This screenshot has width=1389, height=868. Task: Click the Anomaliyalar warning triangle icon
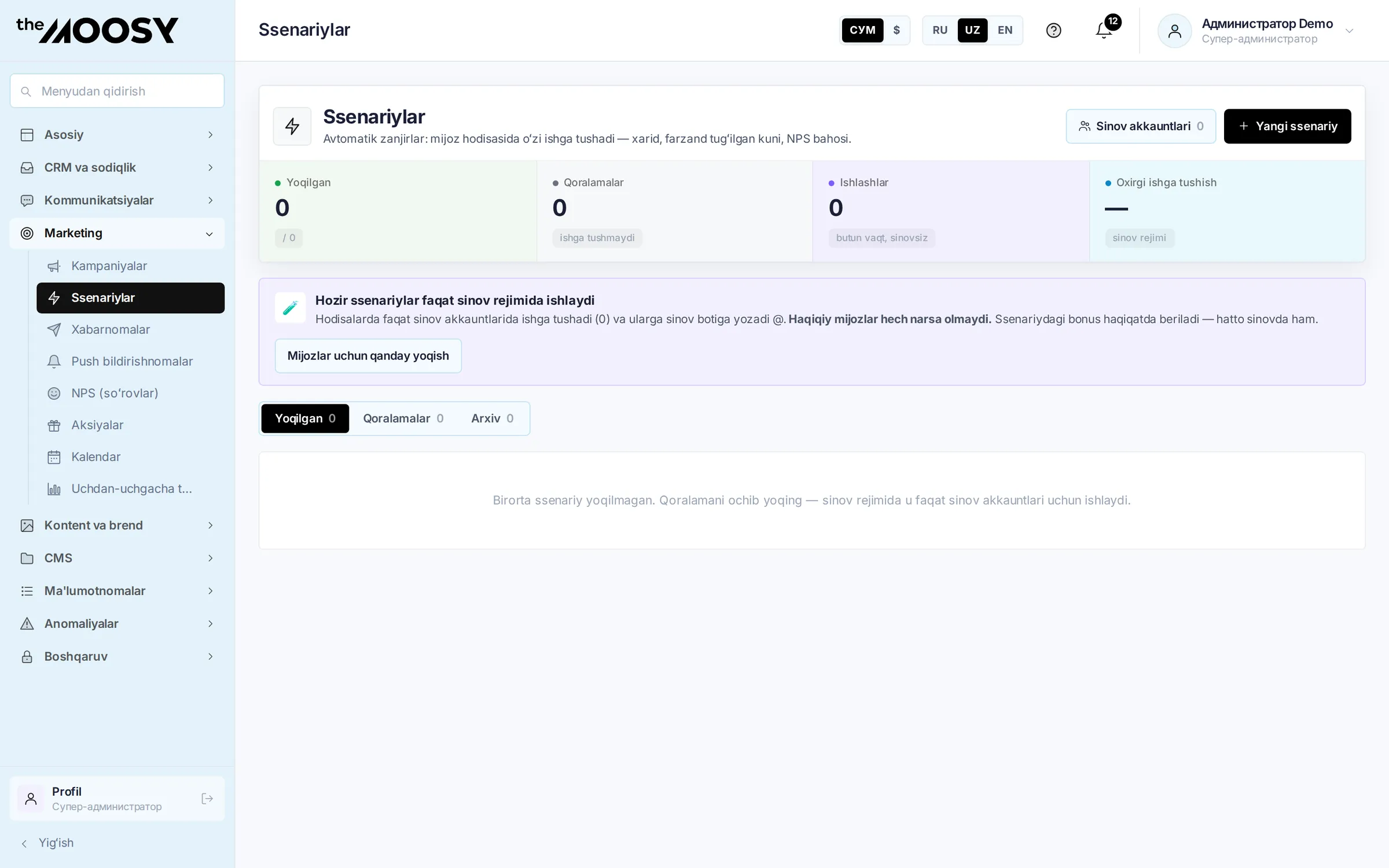point(27,624)
